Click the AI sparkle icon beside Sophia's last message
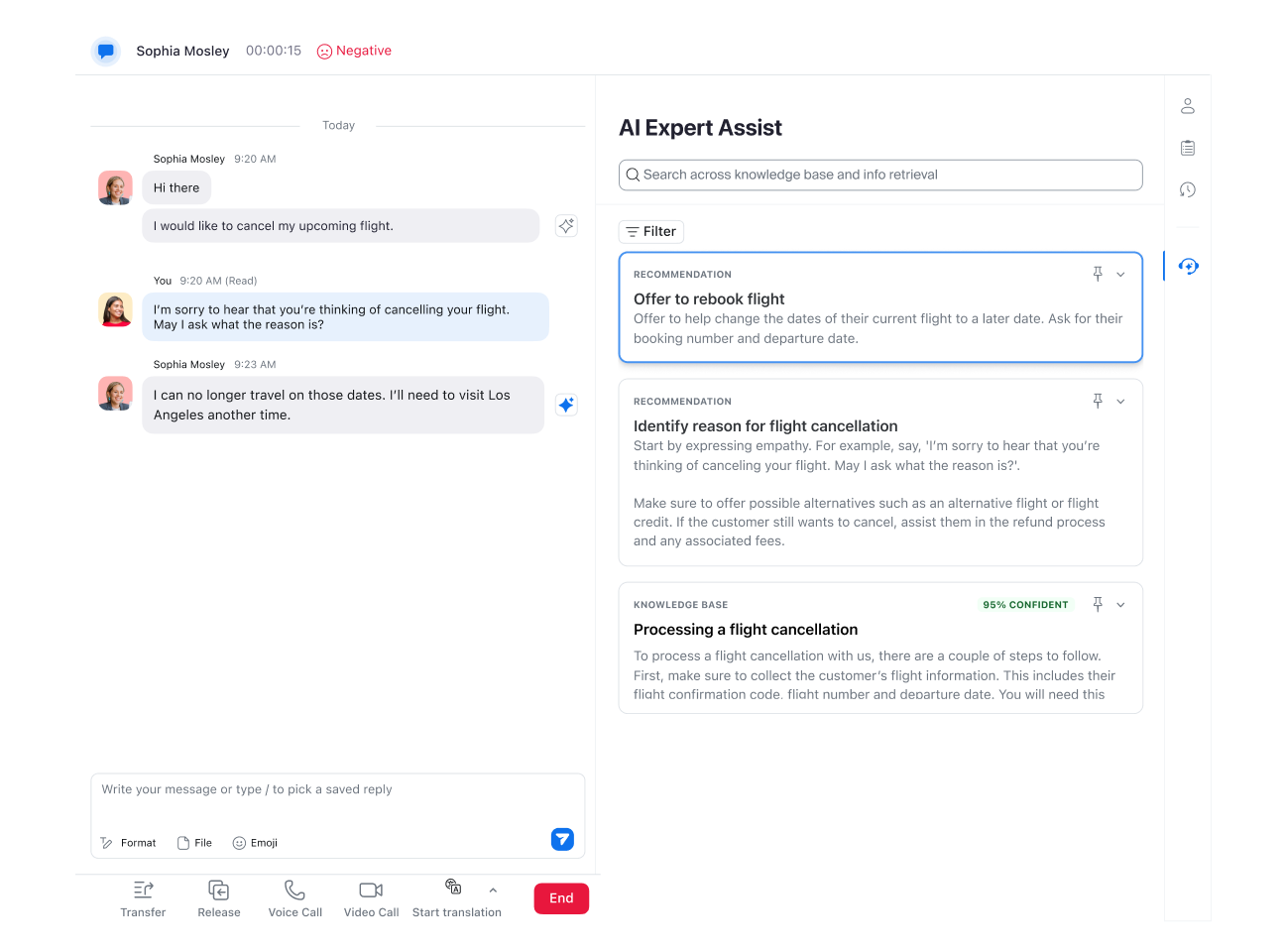This screenshot has height=952, width=1285. coord(566,405)
